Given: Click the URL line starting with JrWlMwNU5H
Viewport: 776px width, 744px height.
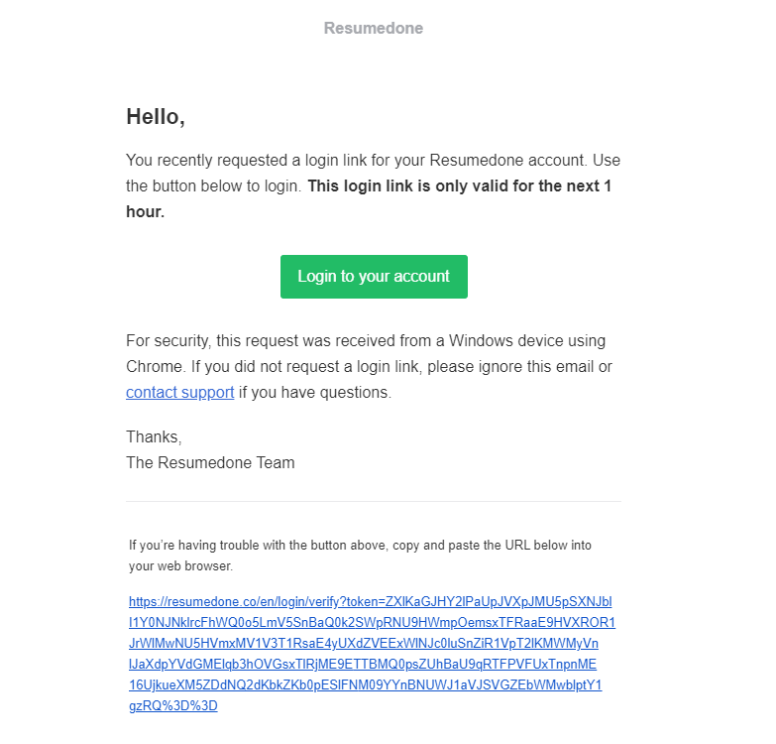Looking at the screenshot, I should point(372,644).
